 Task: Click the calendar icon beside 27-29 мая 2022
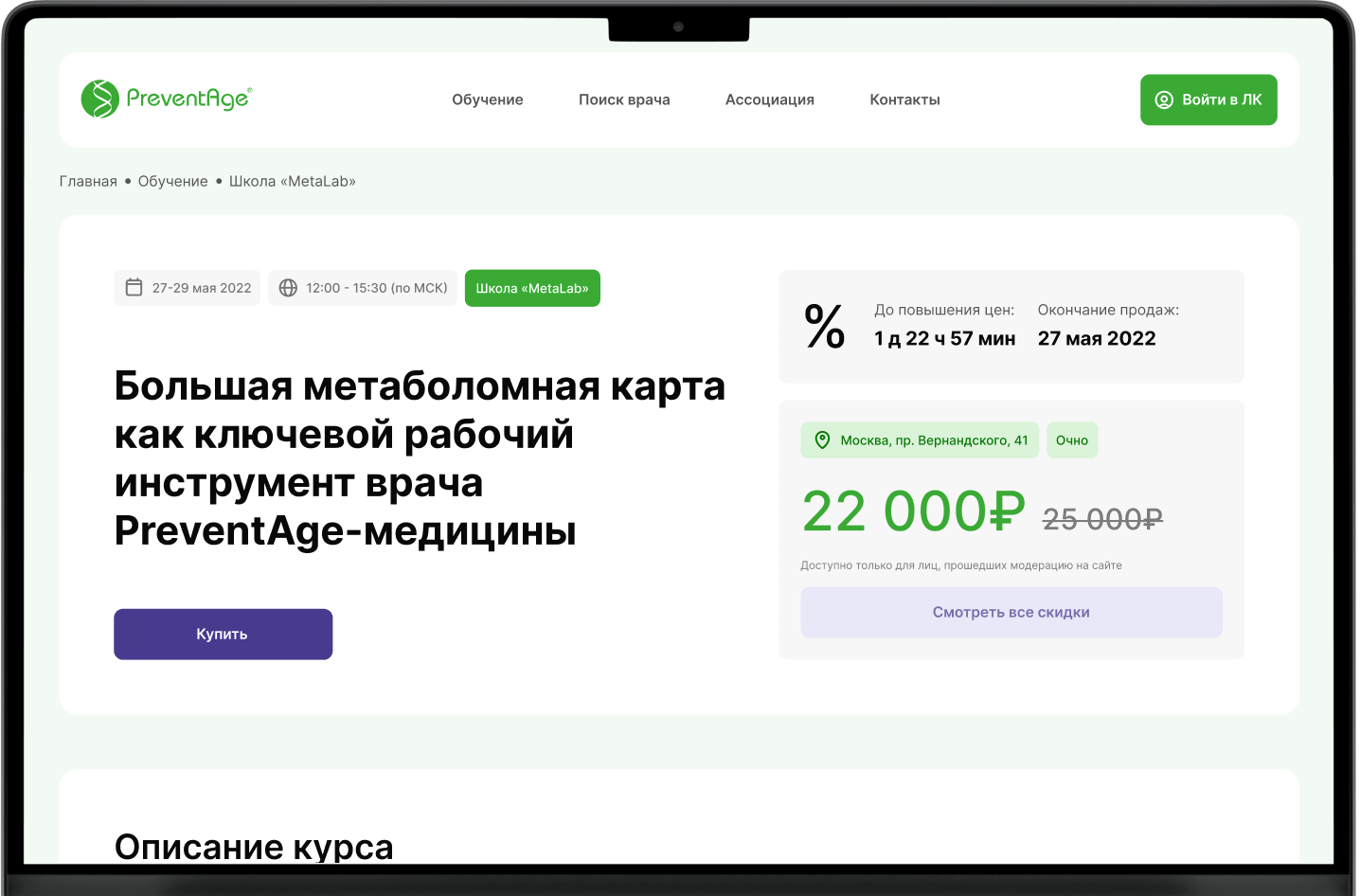click(x=134, y=287)
